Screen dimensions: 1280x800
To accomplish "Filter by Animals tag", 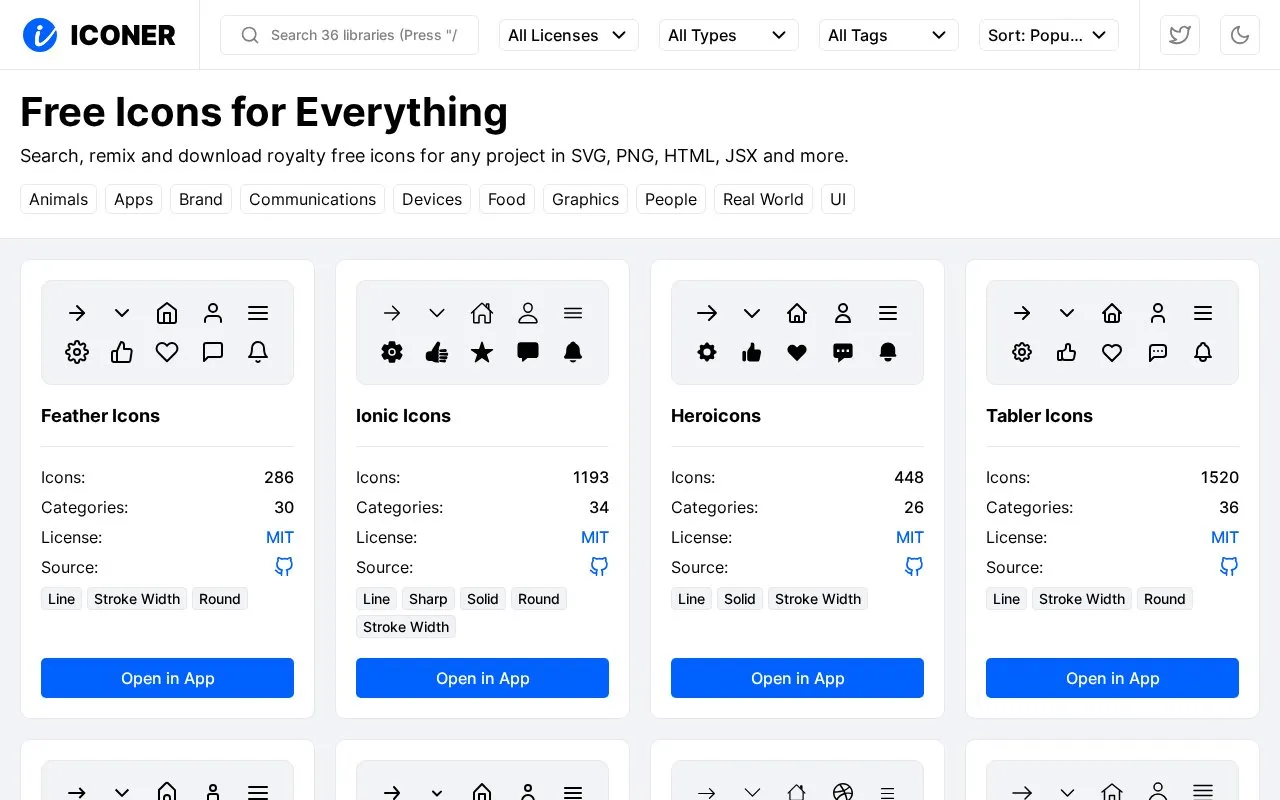I will pyautogui.click(x=58, y=199).
